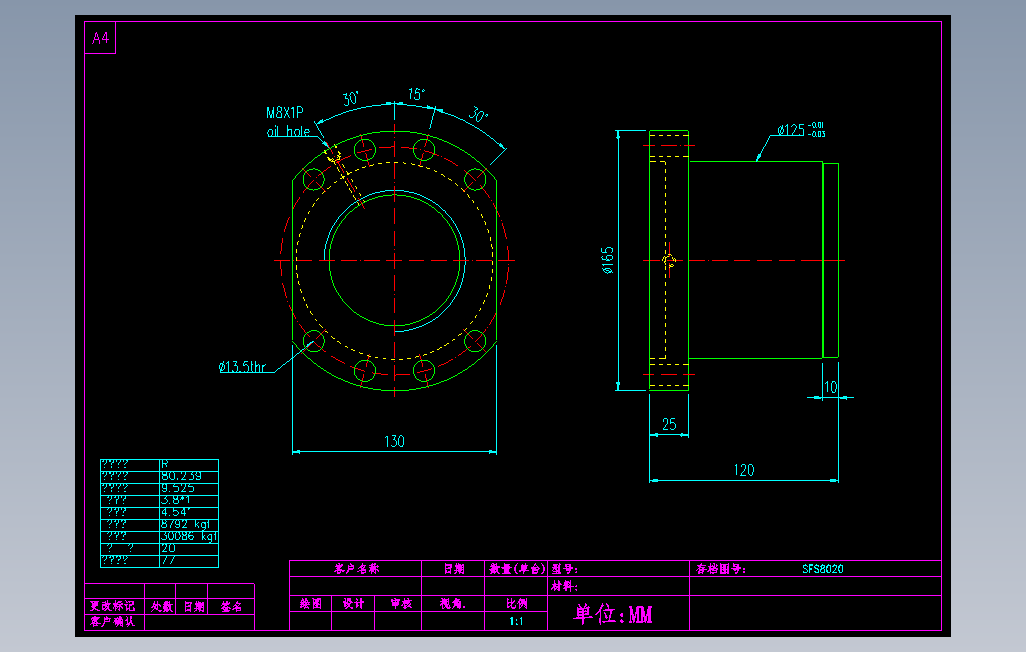Select the A4 sheet size label

coord(99,38)
